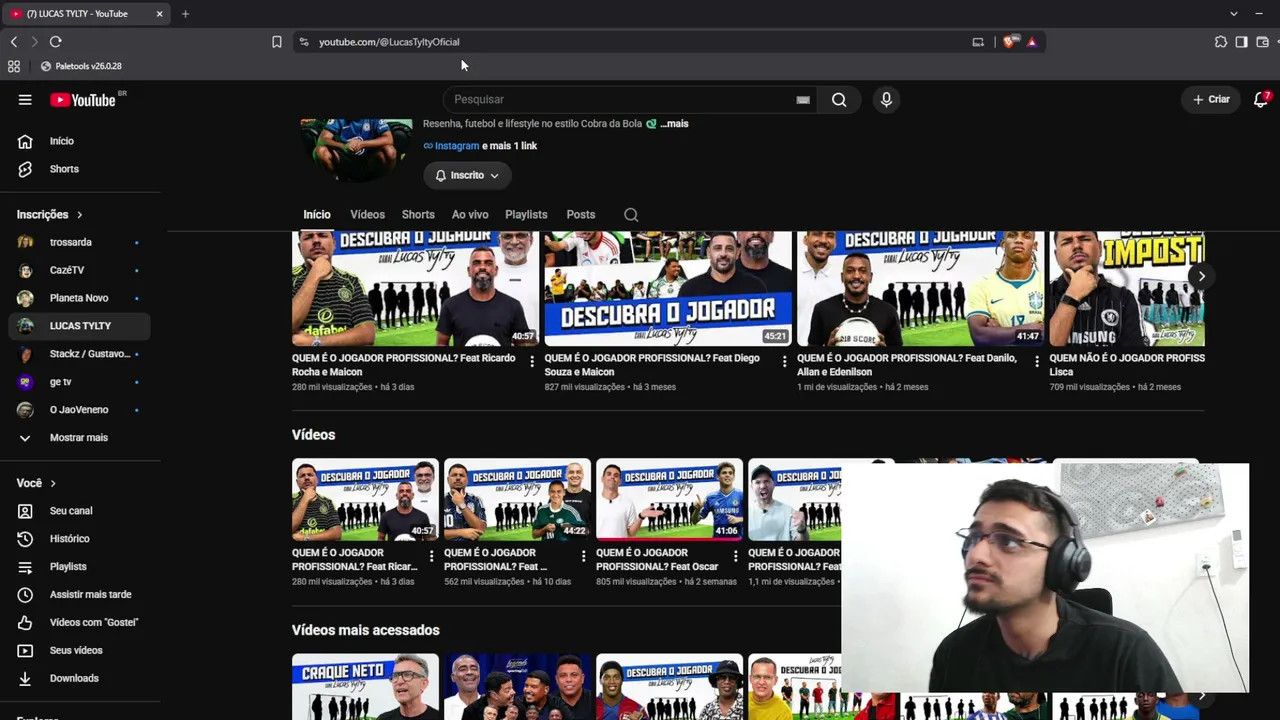Open Seus vídeos in the sidebar
This screenshot has width=1280, height=720.
coord(80,650)
